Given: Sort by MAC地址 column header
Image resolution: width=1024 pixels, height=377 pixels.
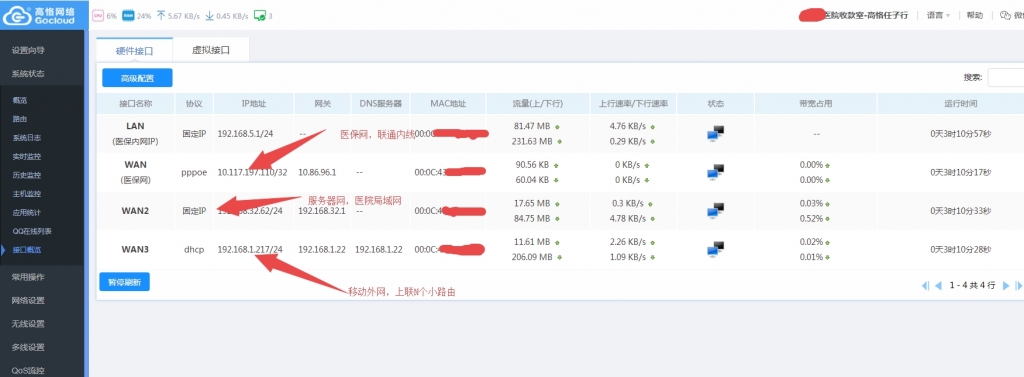Looking at the screenshot, I should click(448, 104).
